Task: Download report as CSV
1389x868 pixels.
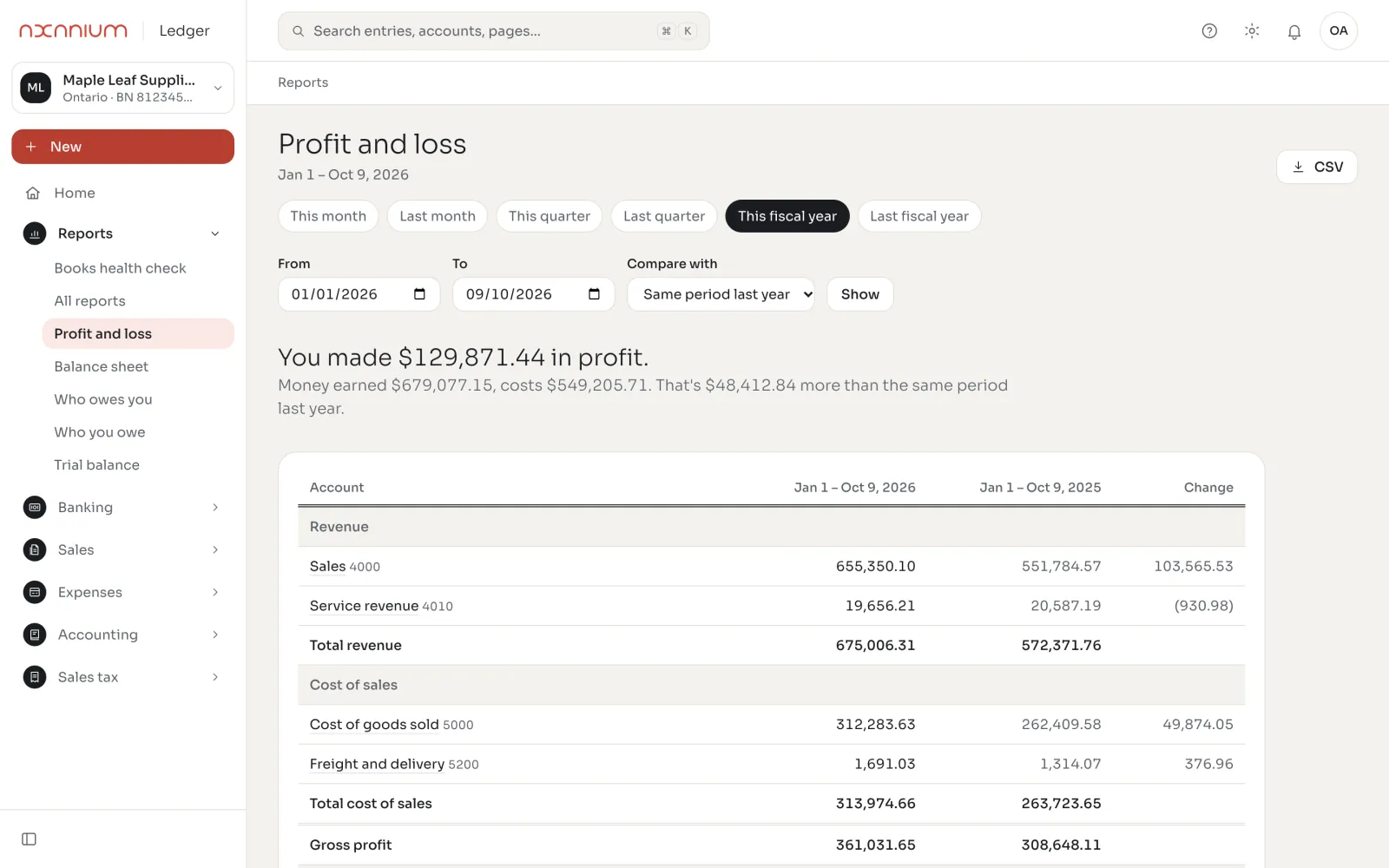Action: 1317,167
